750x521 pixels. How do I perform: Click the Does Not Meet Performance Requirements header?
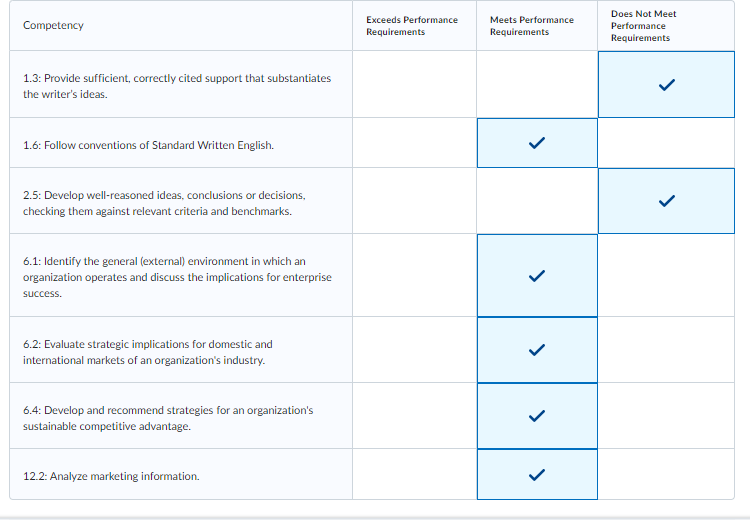[x=643, y=26]
